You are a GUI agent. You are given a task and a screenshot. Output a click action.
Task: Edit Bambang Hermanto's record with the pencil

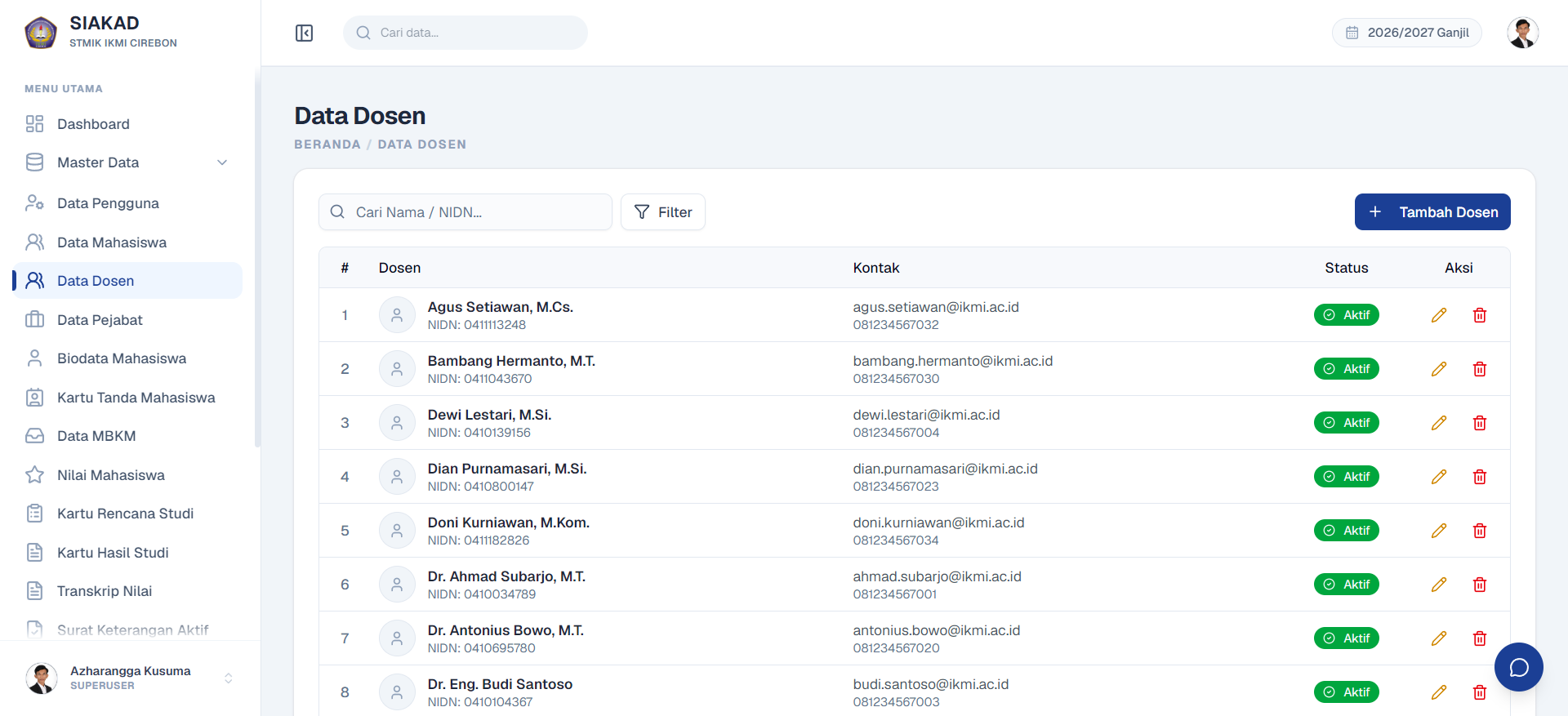1439,369
